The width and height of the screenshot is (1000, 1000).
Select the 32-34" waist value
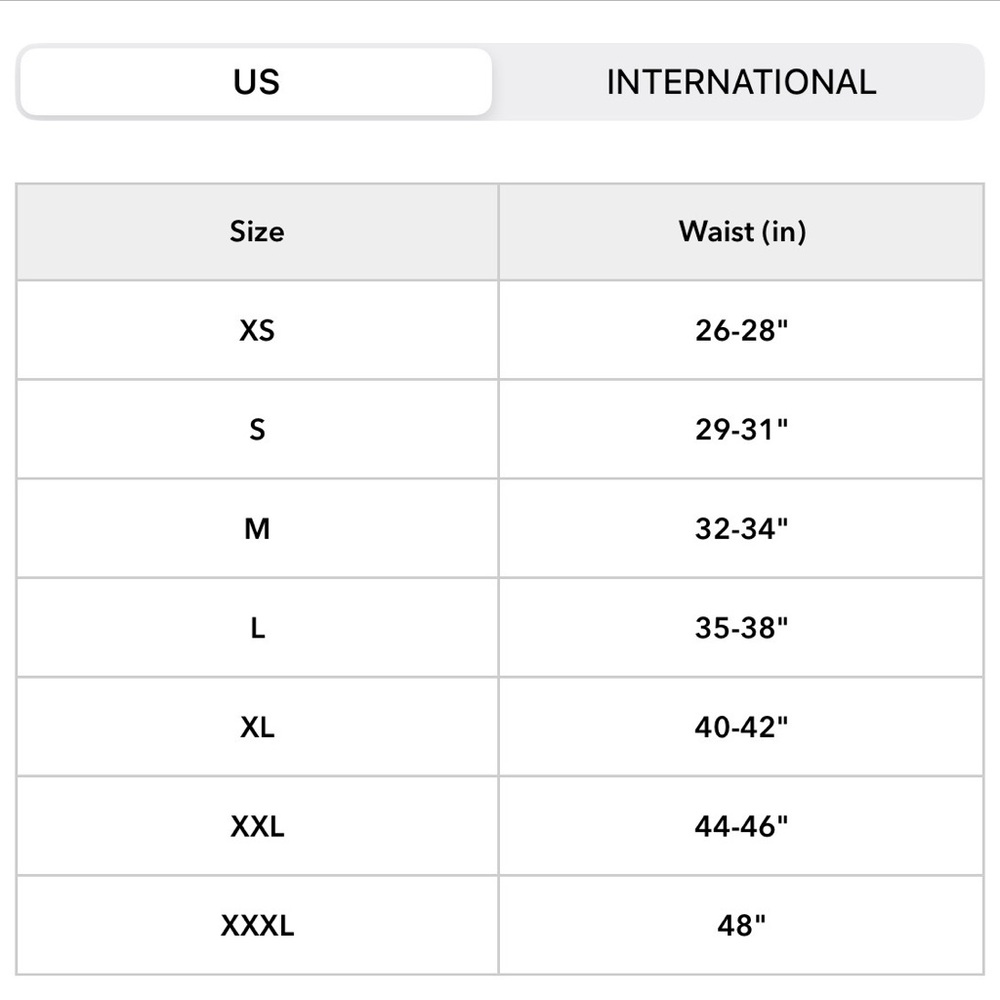coord(742,528)
